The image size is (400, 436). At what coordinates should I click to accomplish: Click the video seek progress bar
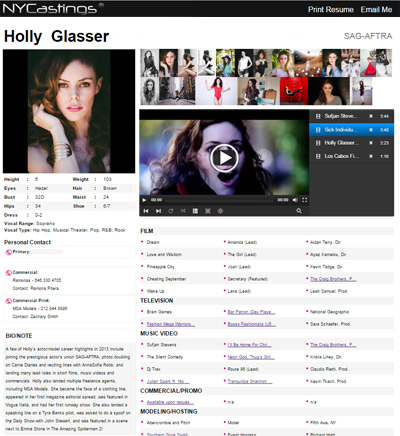click(219, 200)
